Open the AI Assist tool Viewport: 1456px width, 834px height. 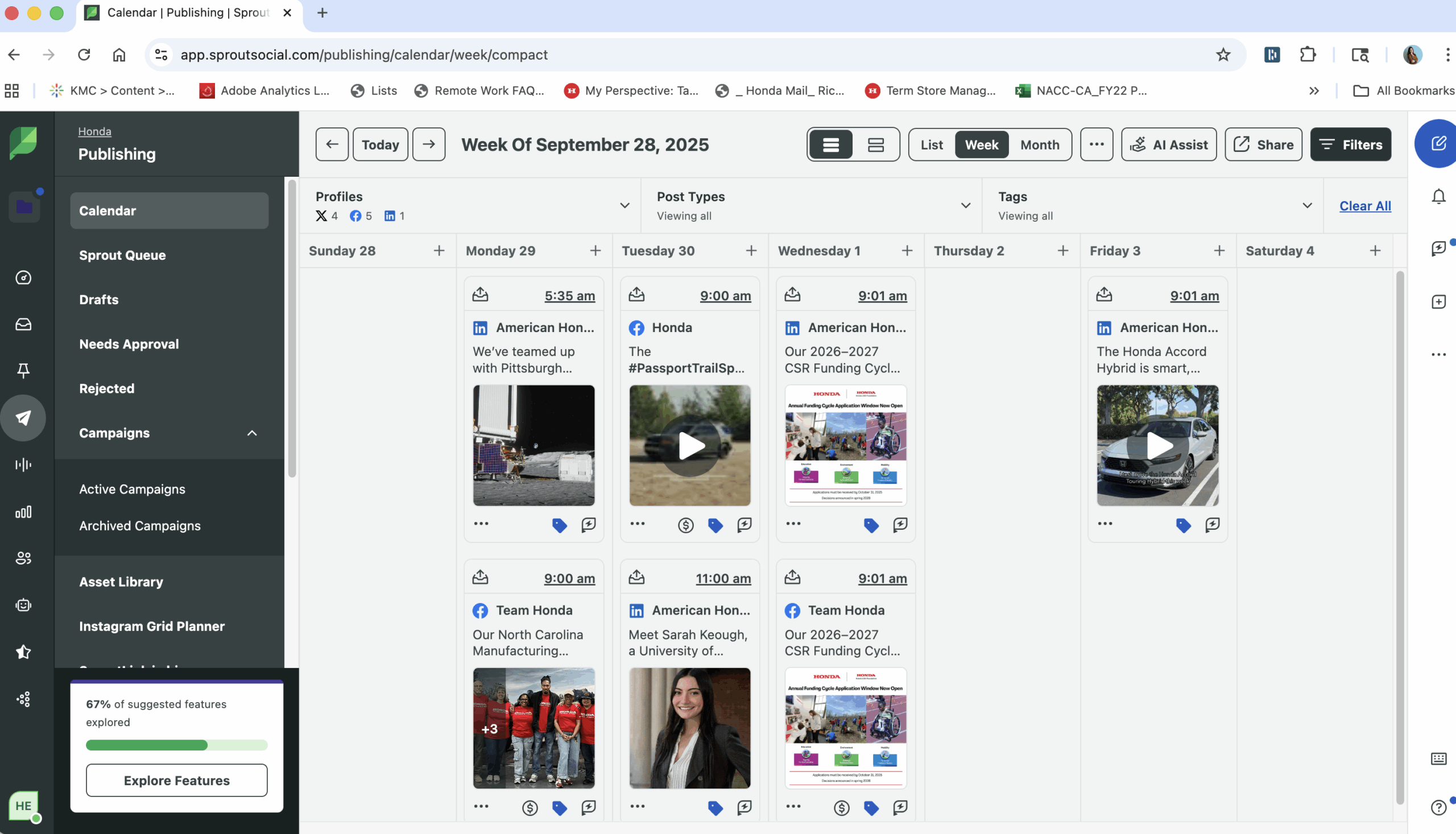tap(1169, 144)
